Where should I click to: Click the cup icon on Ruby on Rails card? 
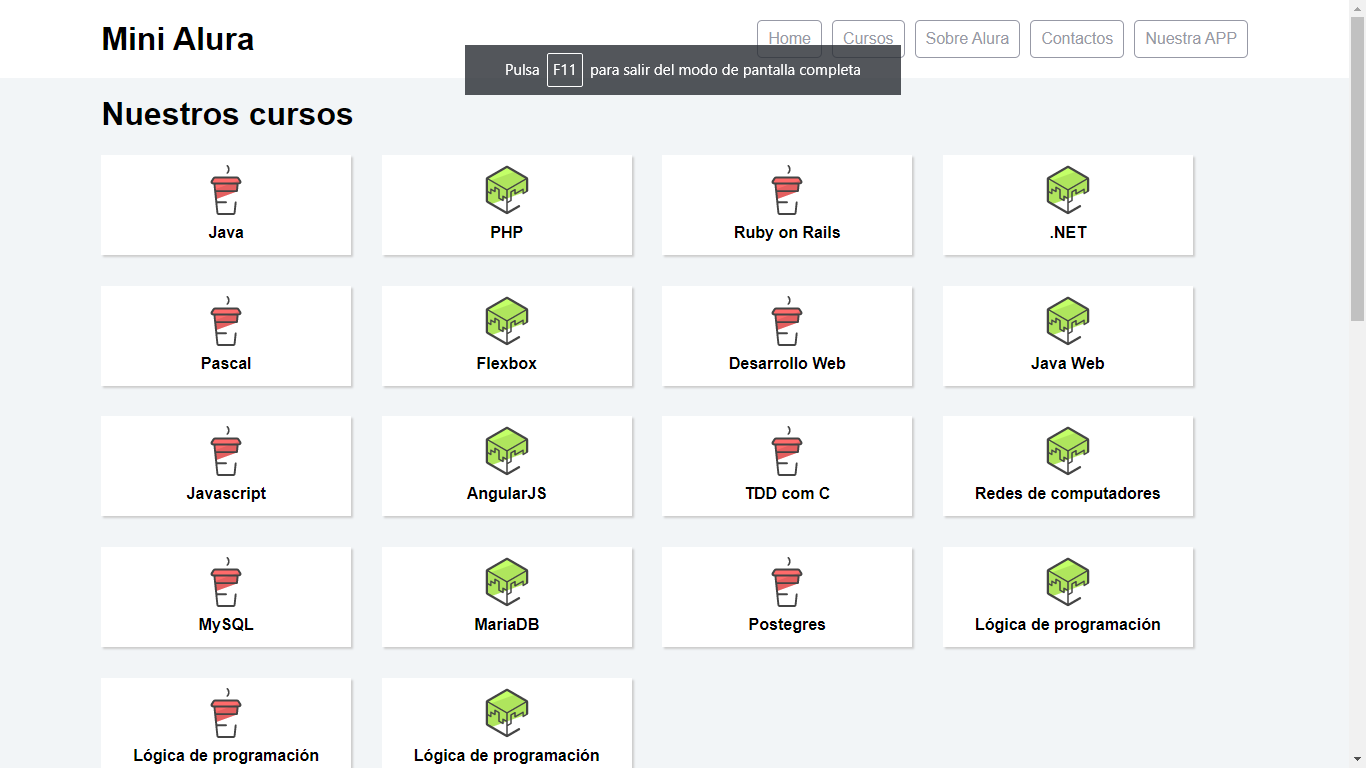pos(787,190)
